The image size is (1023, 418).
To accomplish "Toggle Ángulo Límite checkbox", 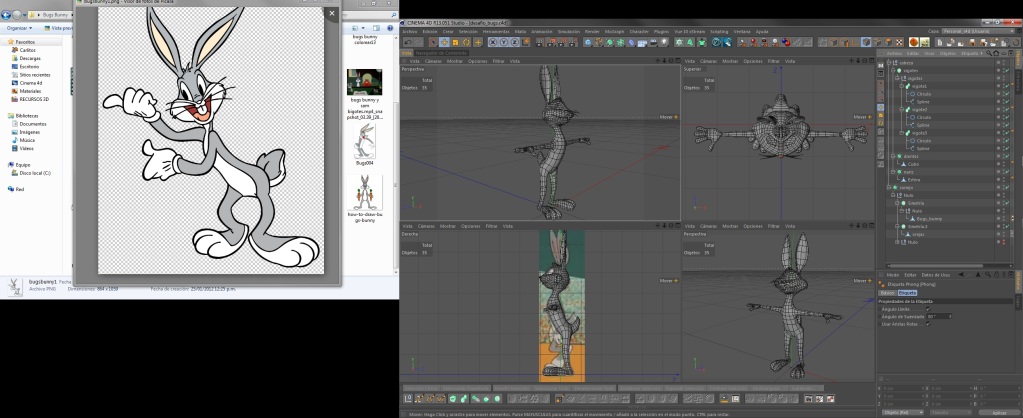I will pos(928,309).
